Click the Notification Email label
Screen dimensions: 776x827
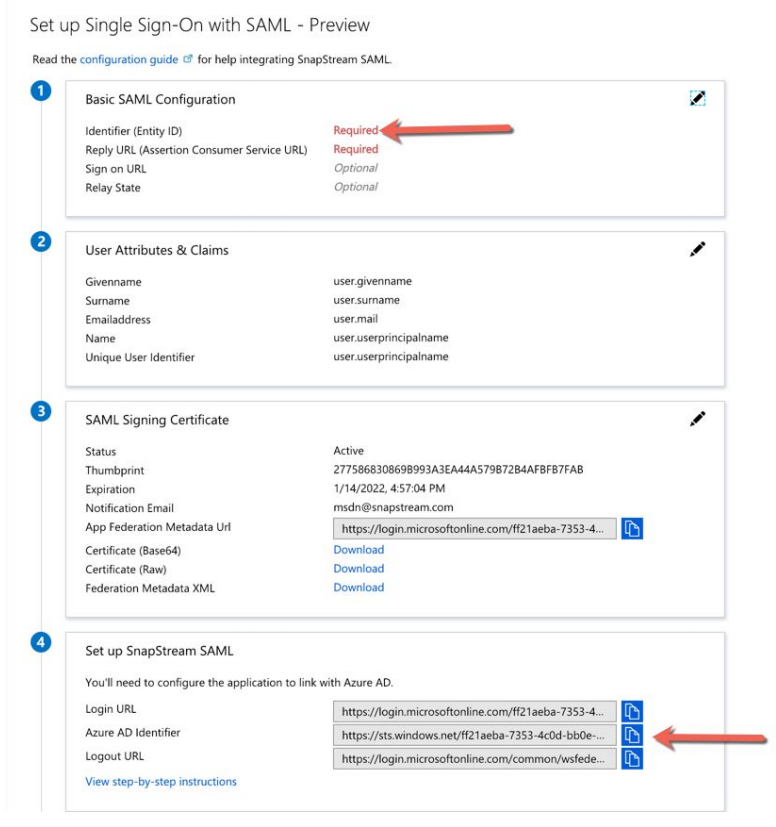pos(129,508)
